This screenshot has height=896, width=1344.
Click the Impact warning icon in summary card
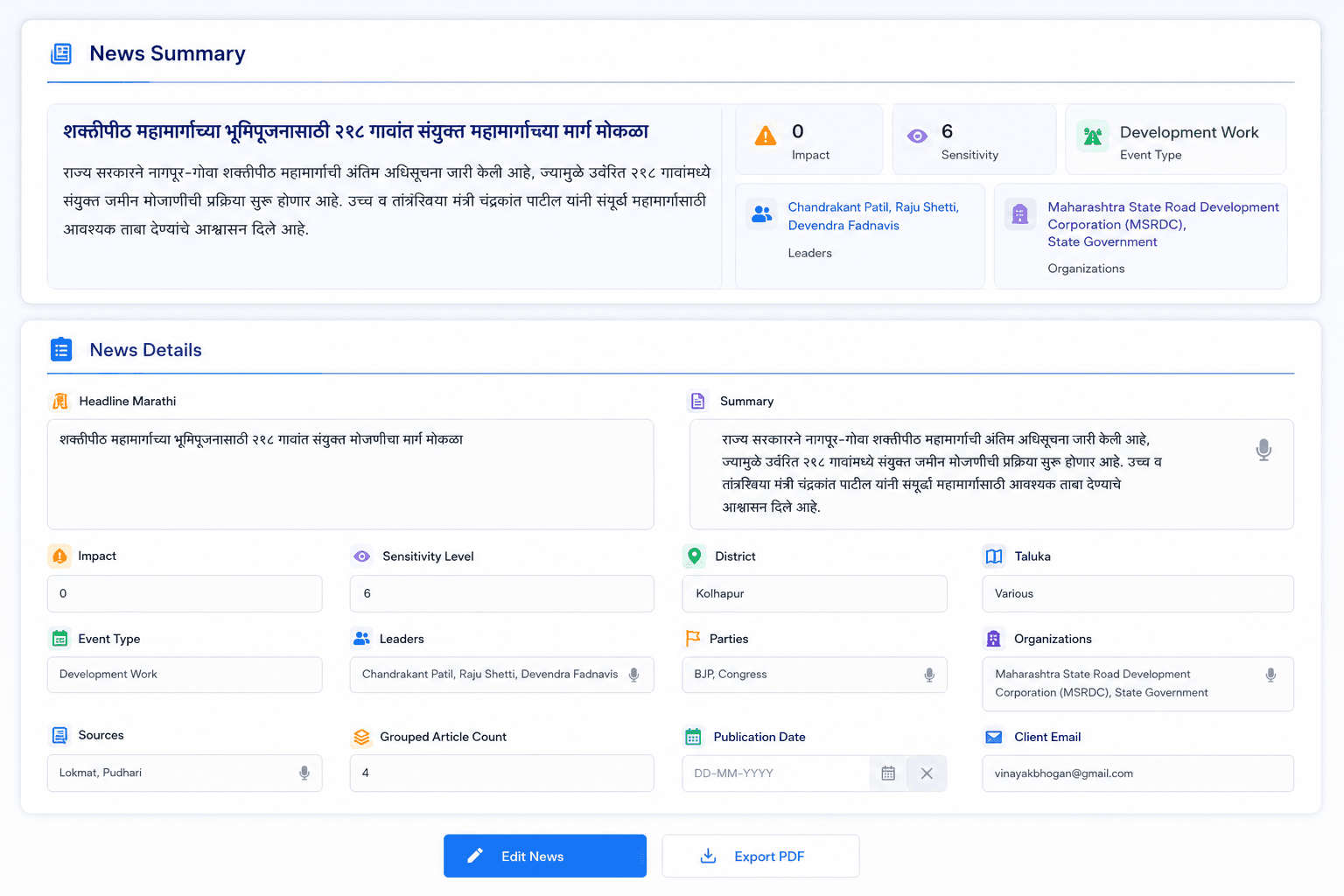tap(766, 136)
